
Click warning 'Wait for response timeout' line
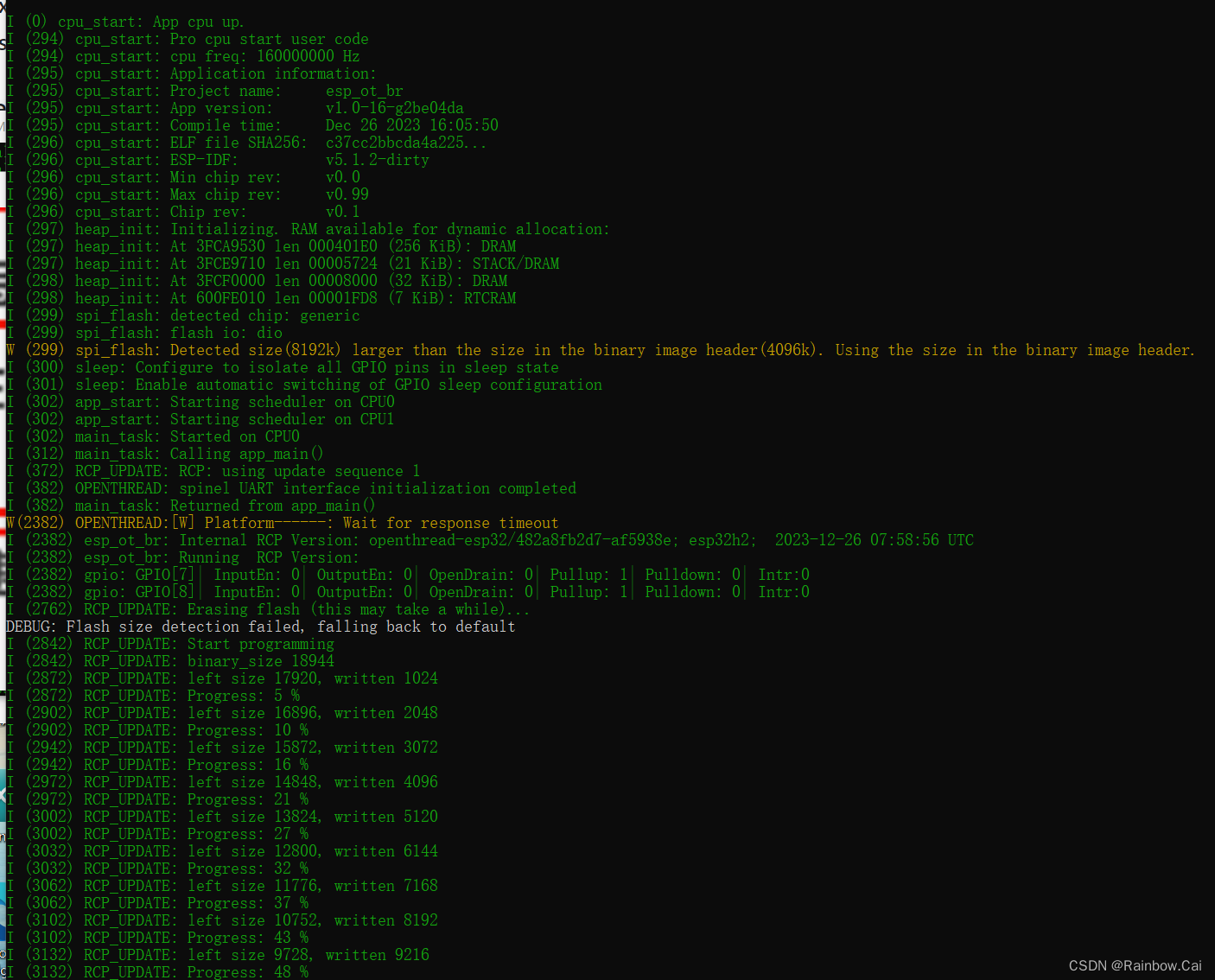tap(283, 523)
